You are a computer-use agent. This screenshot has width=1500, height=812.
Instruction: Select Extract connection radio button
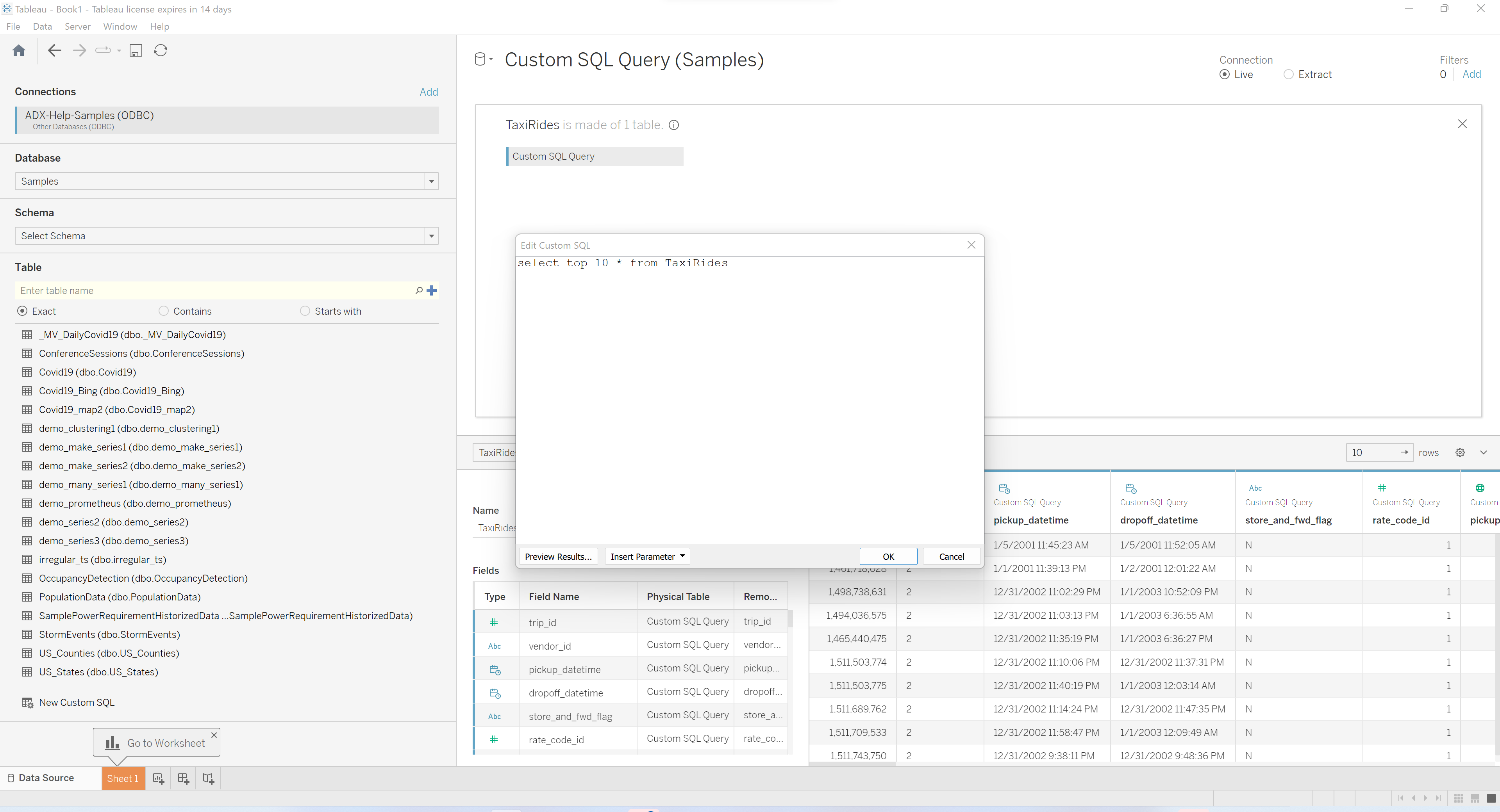coord(1289,75)
